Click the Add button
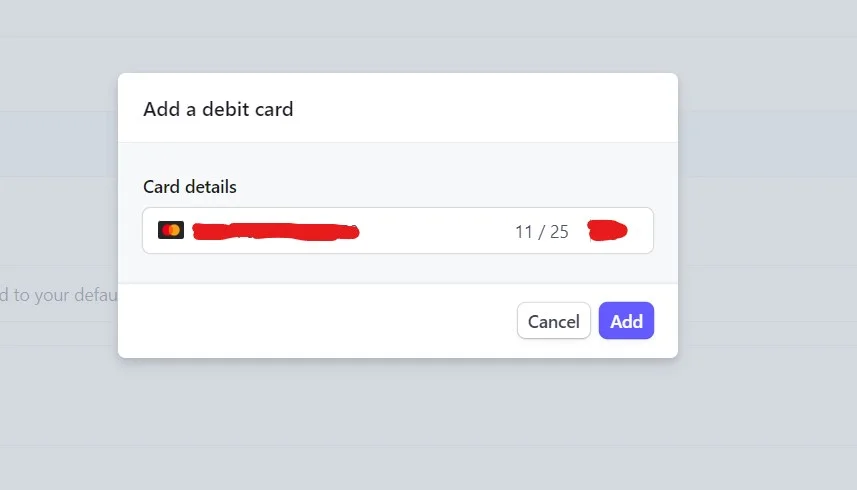 pos(626,321)
